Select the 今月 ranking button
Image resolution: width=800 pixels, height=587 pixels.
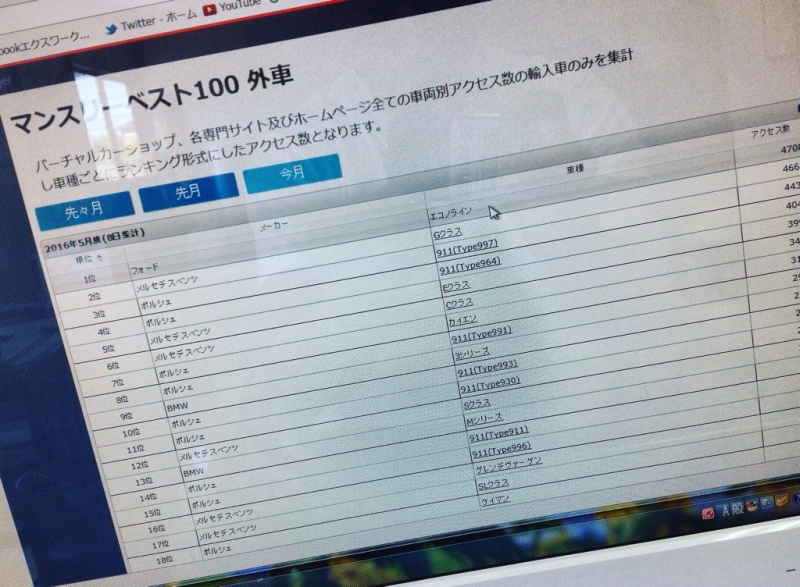point(293,173)
